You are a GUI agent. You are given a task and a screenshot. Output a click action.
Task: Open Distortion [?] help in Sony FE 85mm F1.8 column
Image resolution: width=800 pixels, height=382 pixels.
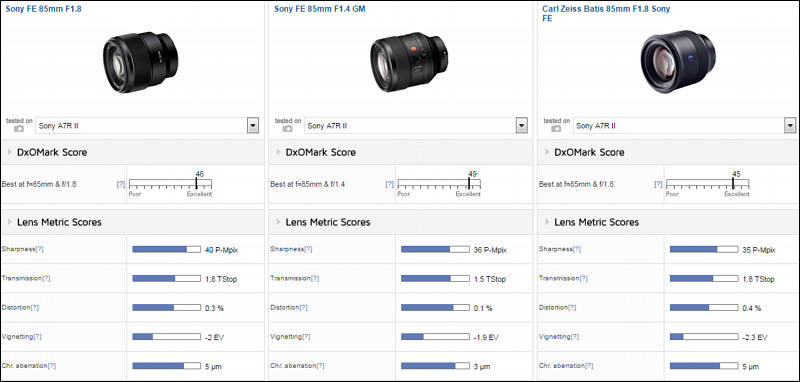pos(35,308)
